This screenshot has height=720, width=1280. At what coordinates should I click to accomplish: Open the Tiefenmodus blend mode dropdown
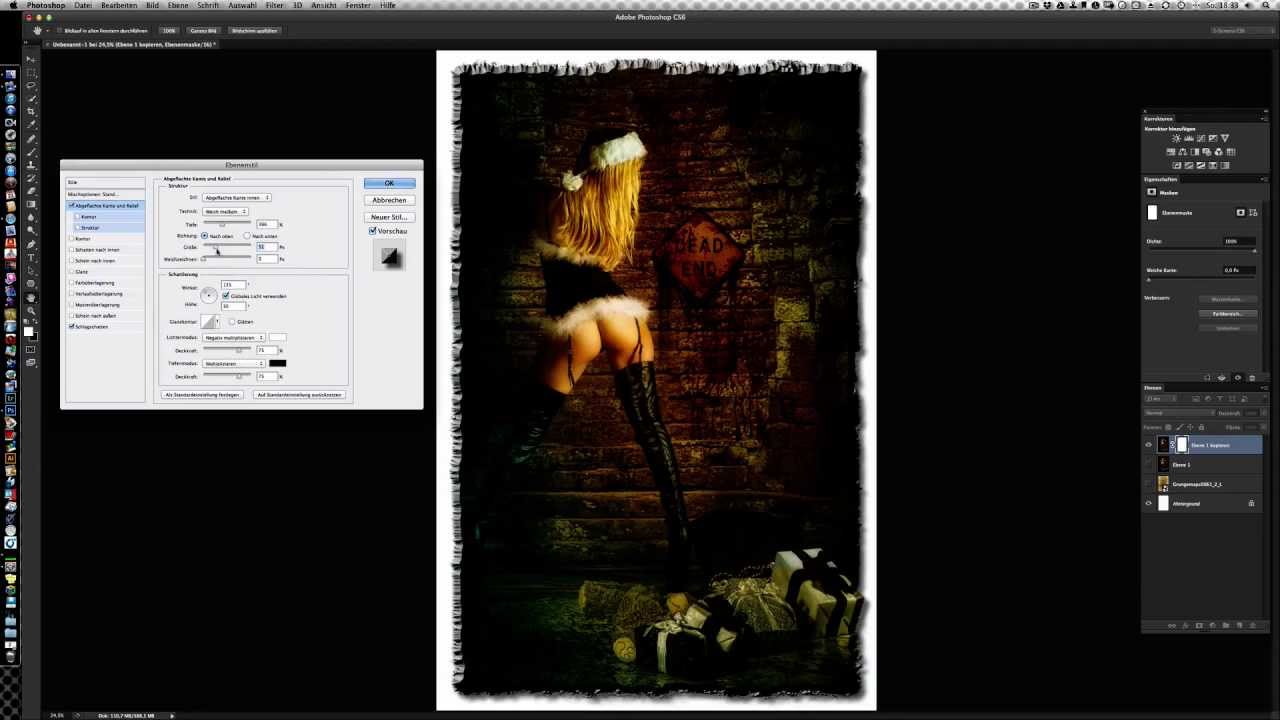[234, 363]
